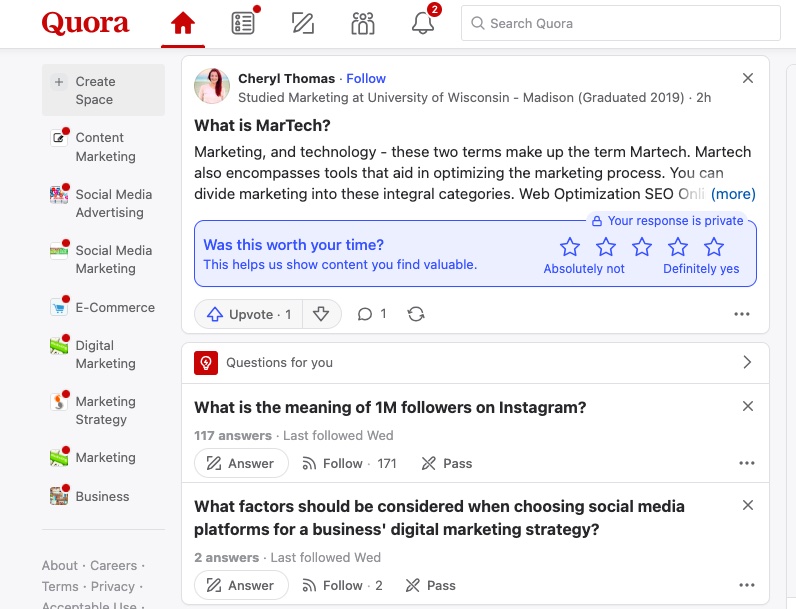
Task: Expand Questions for you chevron
Action: (747, 362)
